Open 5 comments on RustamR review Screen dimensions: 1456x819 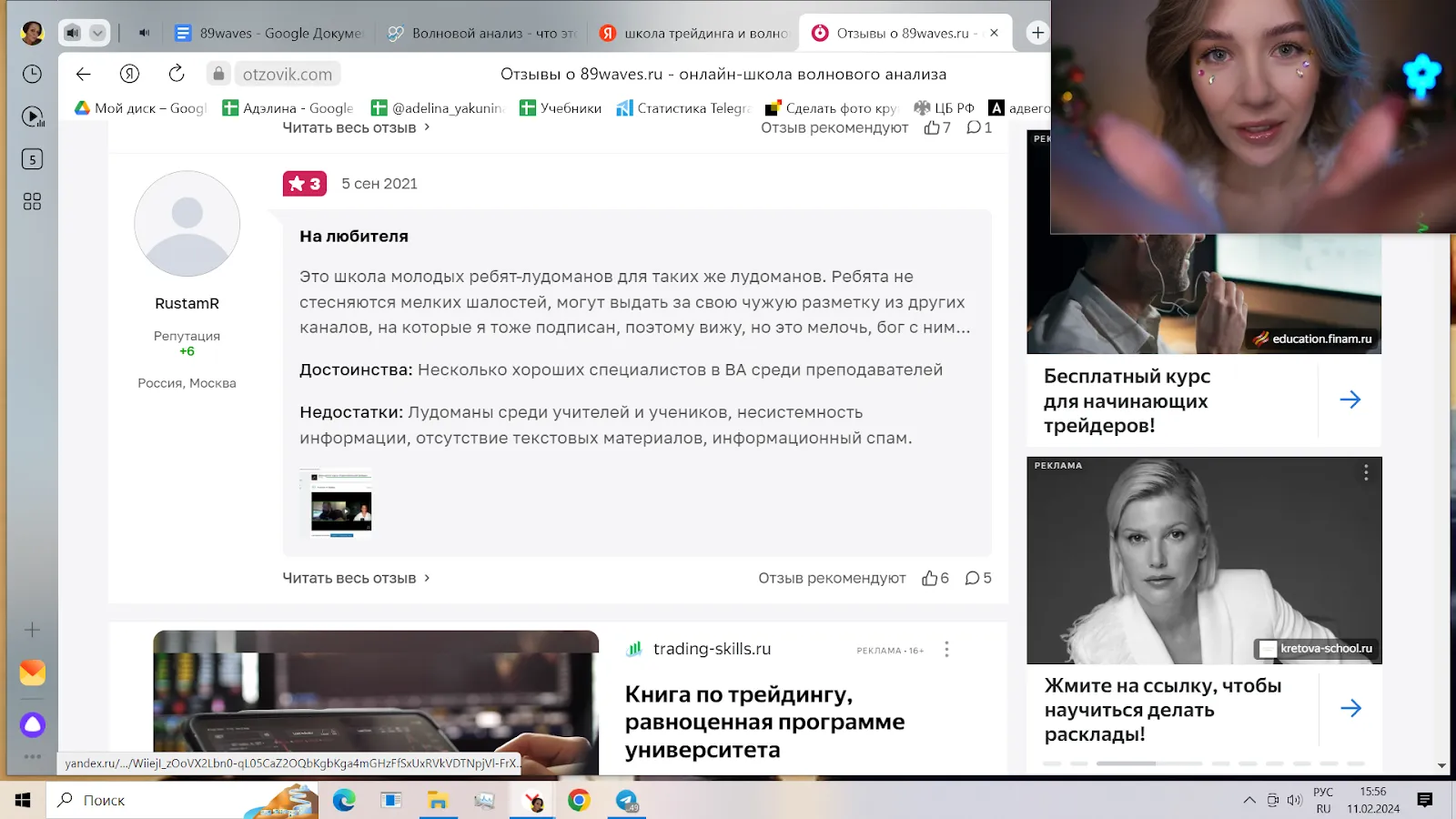(x=978, y=578)
